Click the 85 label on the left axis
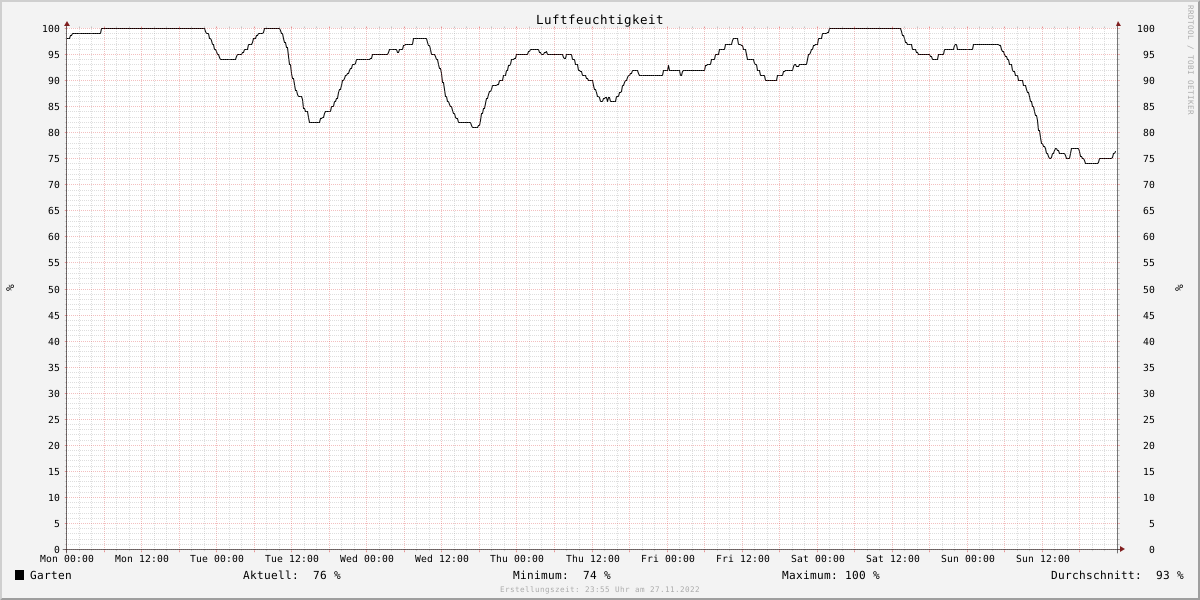This screenshot has width=1200, height=600. click(54, 106)
